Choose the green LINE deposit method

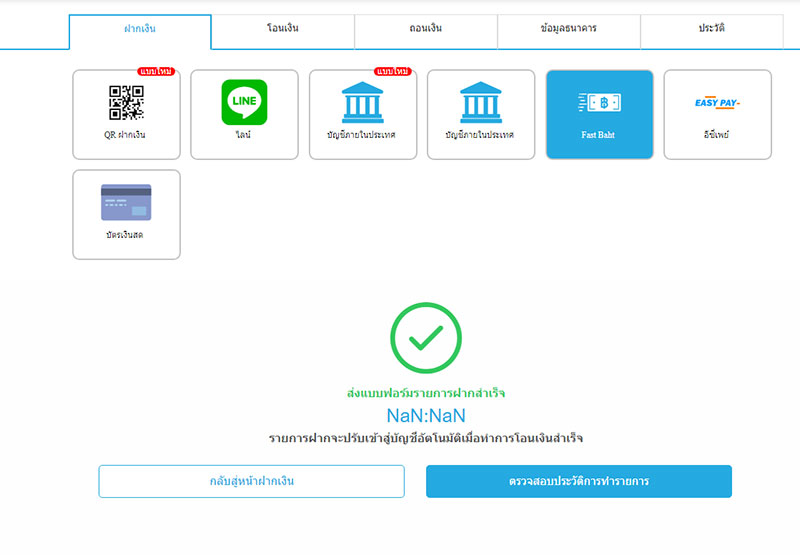click(x=244, y=114)
